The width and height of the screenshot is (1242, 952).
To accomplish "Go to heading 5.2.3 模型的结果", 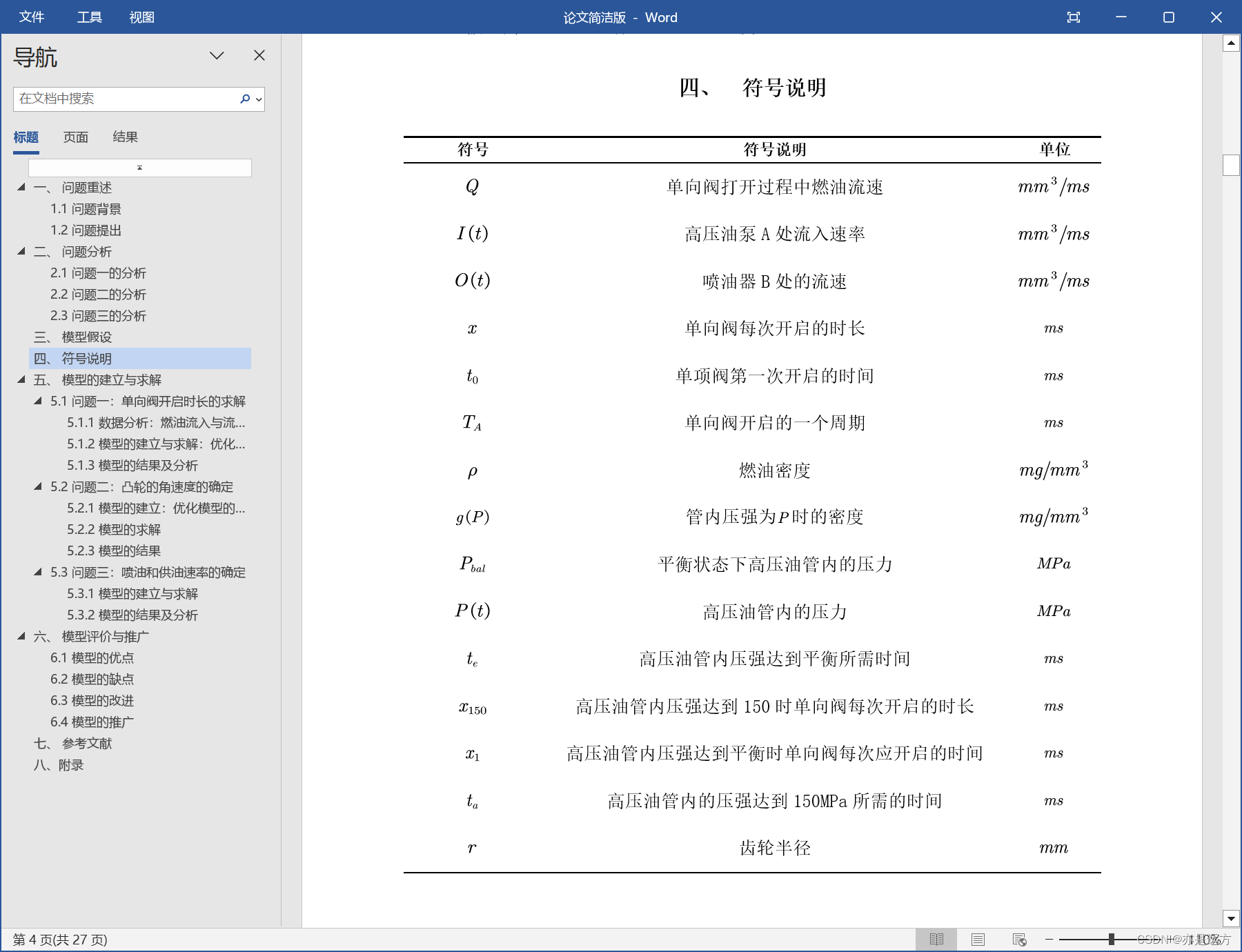I will (x=114, y=551).
